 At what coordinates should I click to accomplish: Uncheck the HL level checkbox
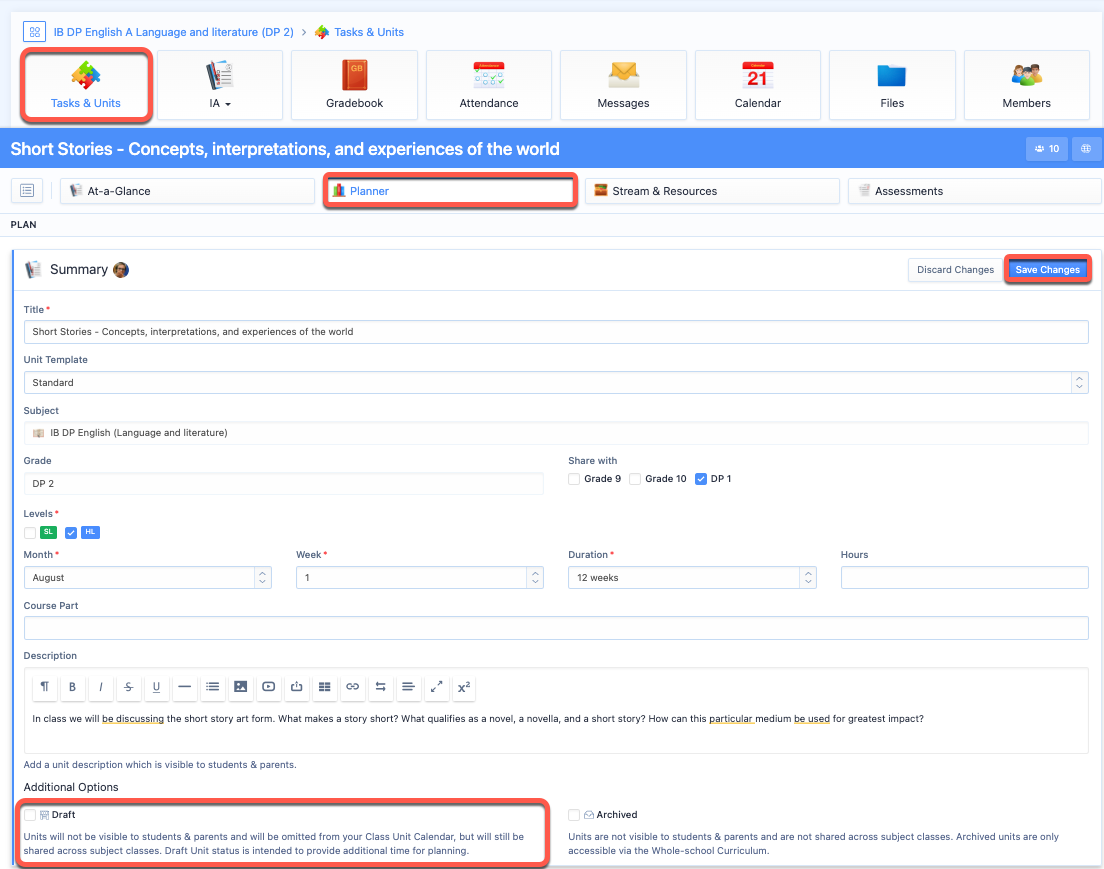tap(71, 533)
